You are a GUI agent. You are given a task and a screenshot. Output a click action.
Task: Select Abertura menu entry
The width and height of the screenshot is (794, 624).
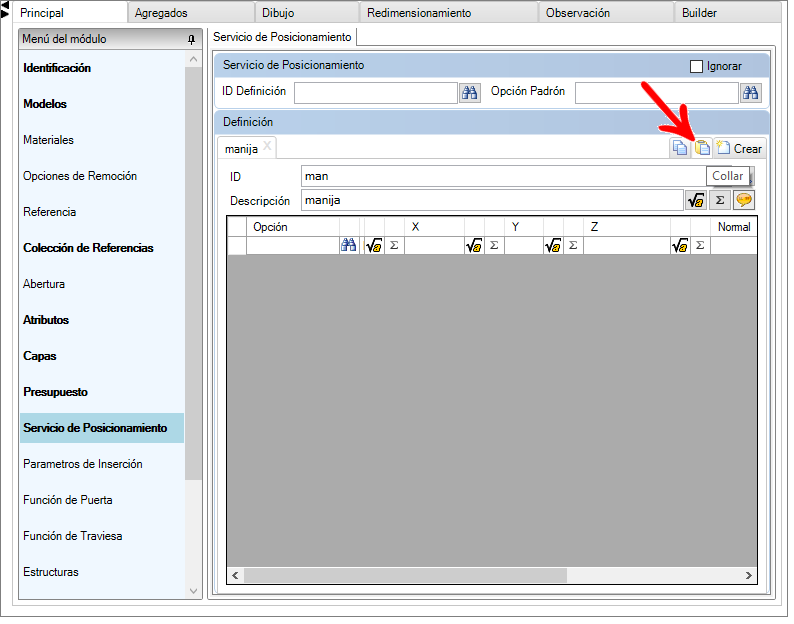click(x=44, y=284)
